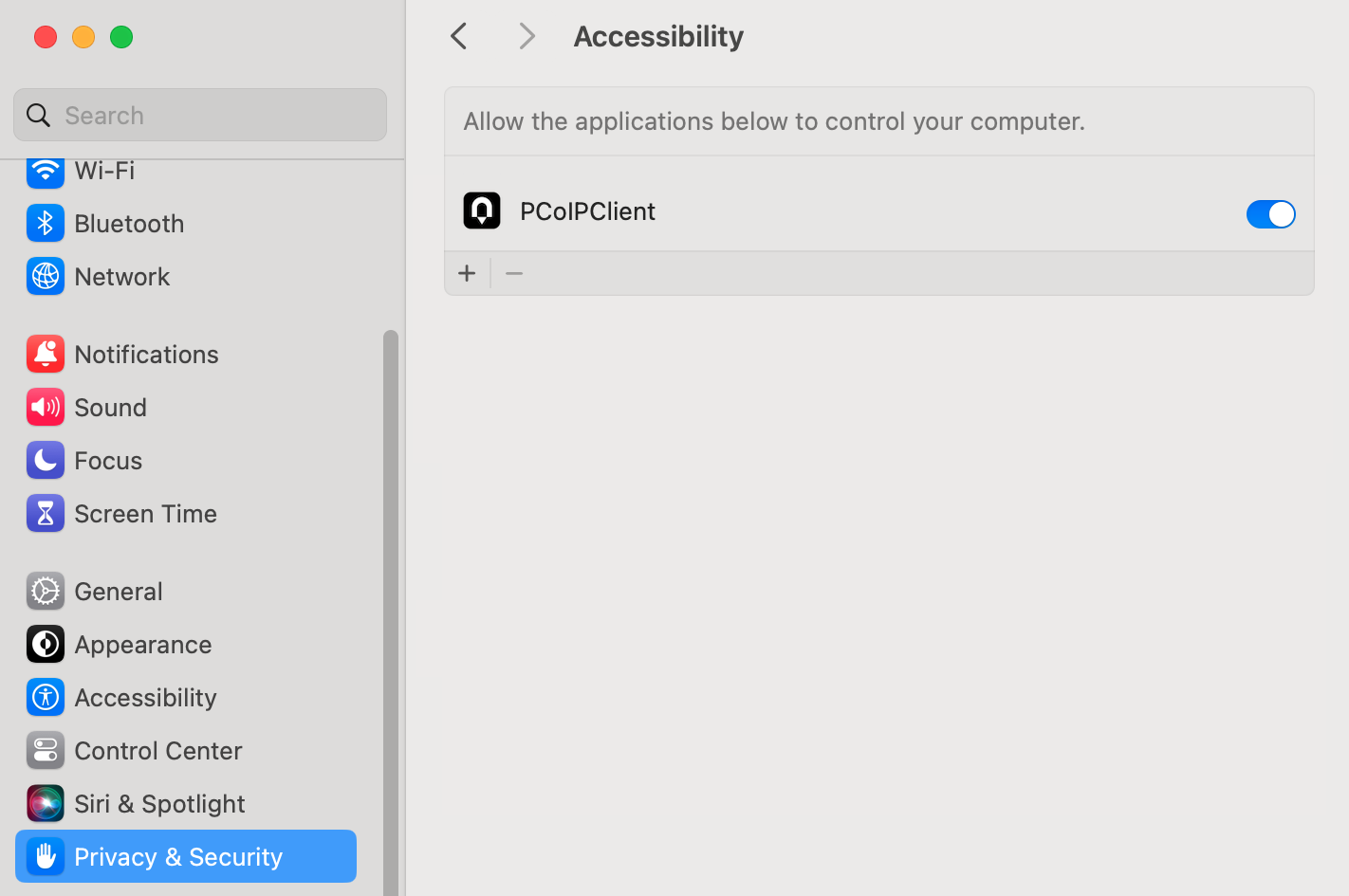The height and width of the screenshot is (896, 1349).
Task: Add an application with the plus button
Action: pos(467,274)
